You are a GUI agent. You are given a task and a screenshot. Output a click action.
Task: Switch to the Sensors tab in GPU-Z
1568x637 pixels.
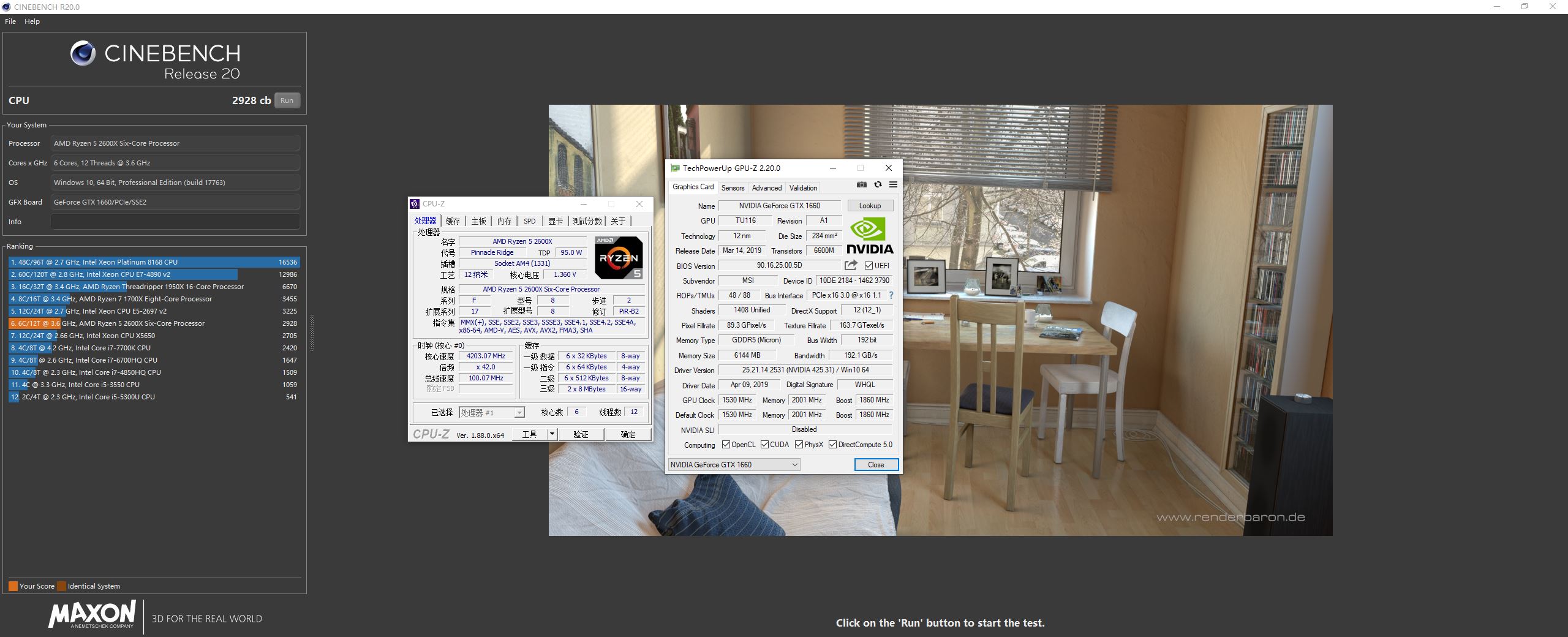point(733,188)
